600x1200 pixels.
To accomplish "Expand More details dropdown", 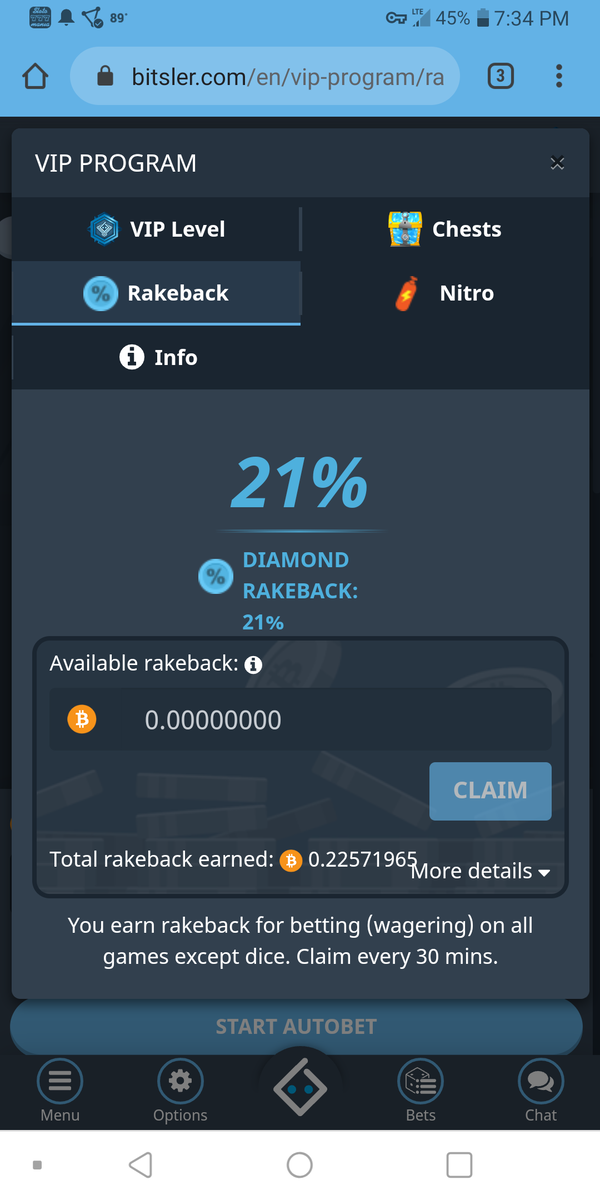I will click(x=480, y=871).
